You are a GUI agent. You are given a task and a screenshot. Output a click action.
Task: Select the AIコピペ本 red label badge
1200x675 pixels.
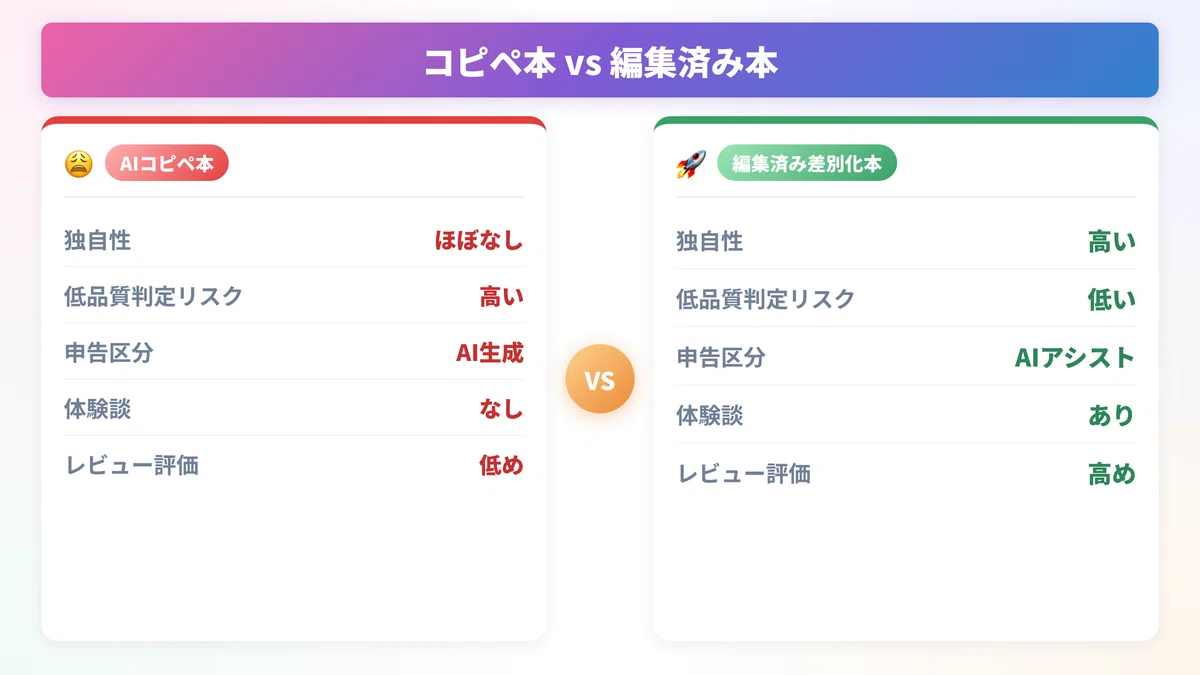[167, 164]
